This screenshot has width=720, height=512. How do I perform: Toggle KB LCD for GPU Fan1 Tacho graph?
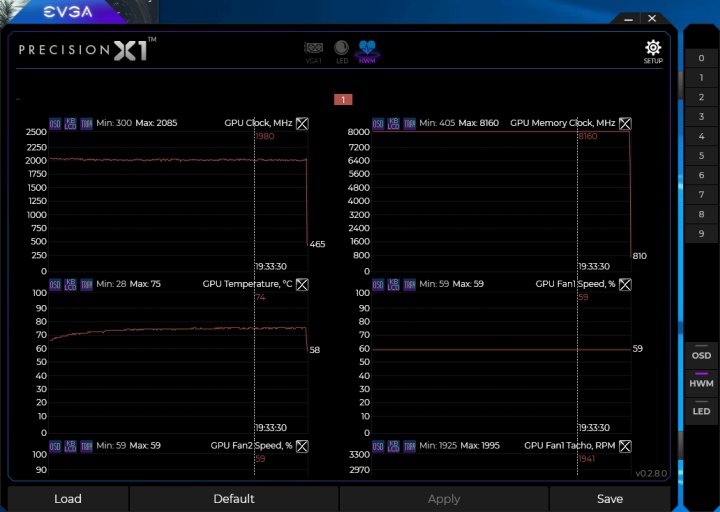pyautogui.click(x=394, y=446)
